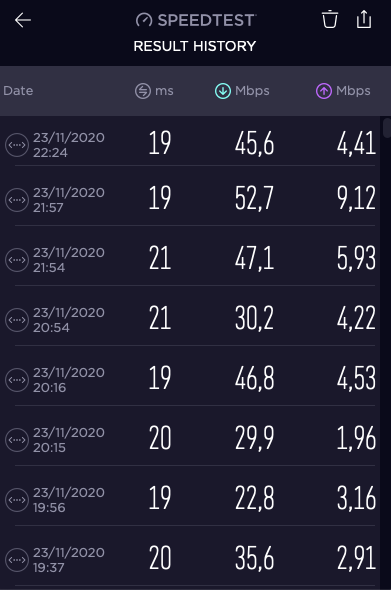391x590 pixels.
Task: Delete history with the trash icon
Action: tap(330, 20)
